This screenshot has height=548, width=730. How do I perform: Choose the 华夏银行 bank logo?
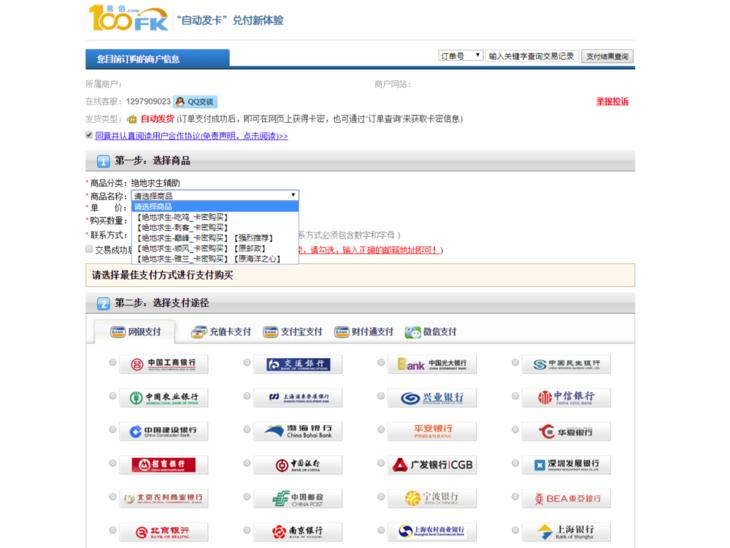coord(566,431)
